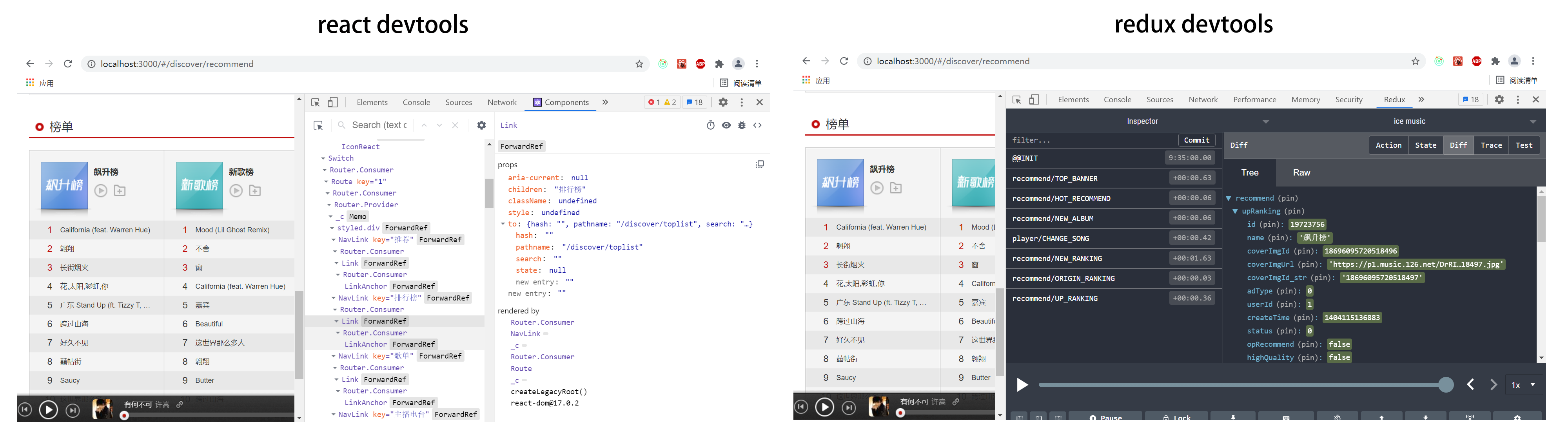The height and width of the screenshot is (431, 1568).
Task: Click the stopwatch suspend icon beside Link
Action: coord(710,125)
